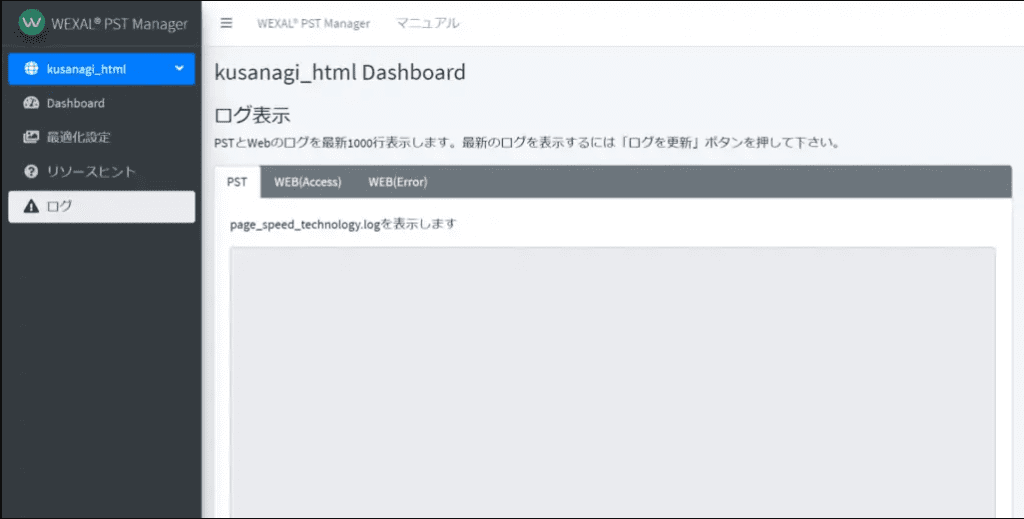Open 最適化設定 in the sidebar

[x=101, y=137]
